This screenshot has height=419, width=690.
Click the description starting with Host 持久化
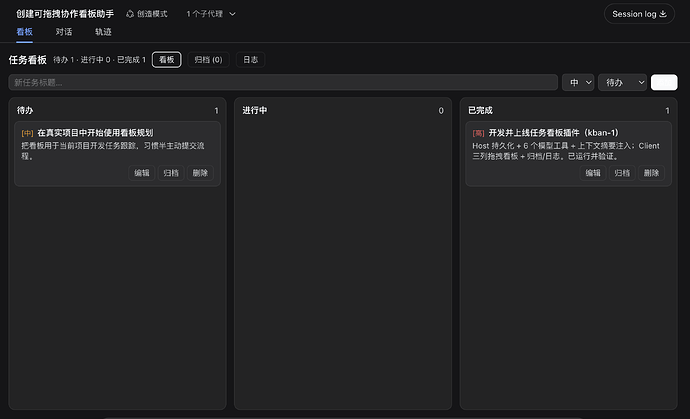(566, 151)
